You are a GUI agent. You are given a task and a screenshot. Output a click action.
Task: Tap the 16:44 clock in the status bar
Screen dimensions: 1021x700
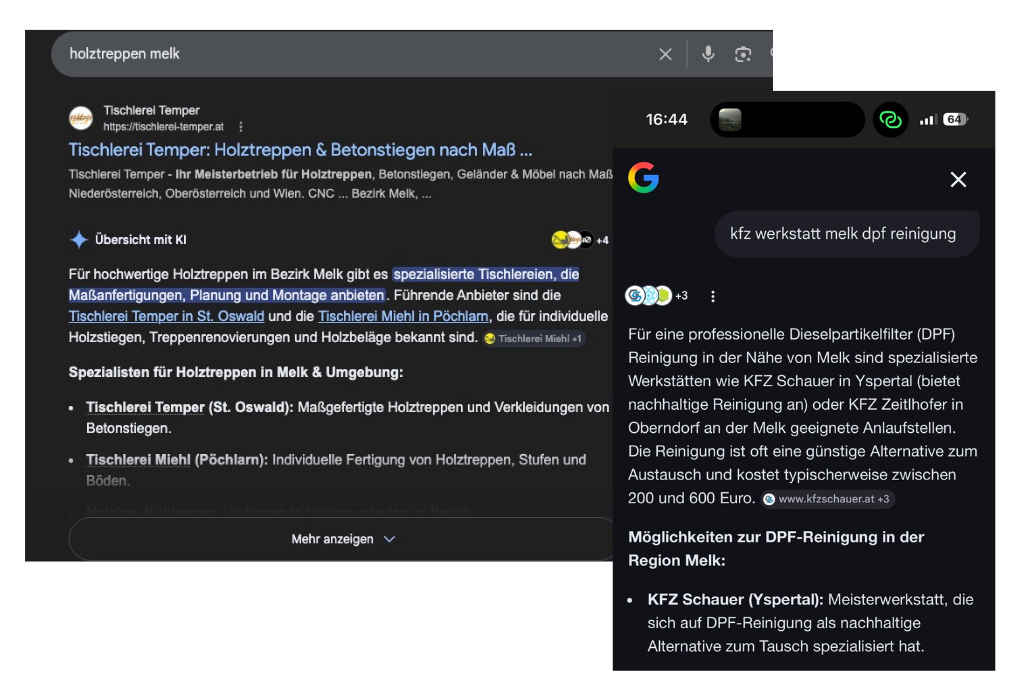coord(666,120)
